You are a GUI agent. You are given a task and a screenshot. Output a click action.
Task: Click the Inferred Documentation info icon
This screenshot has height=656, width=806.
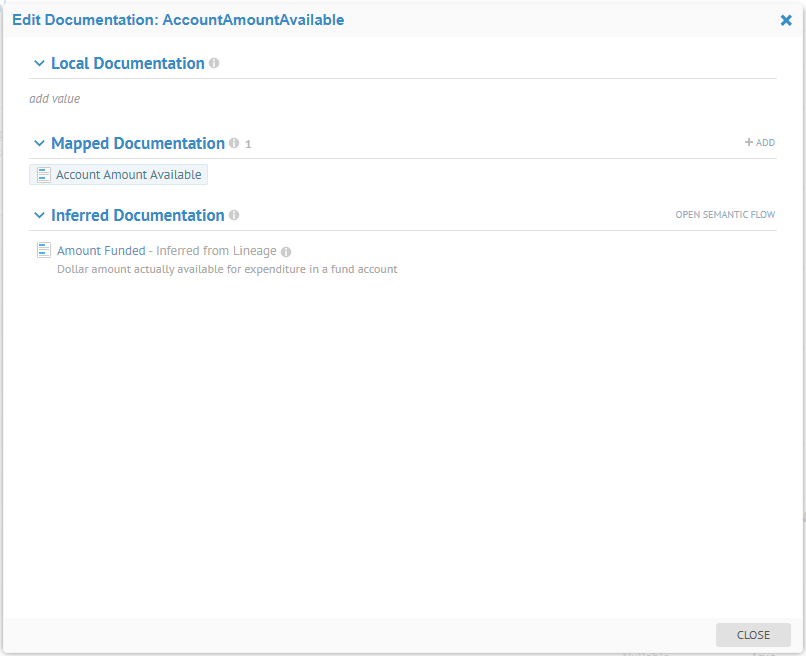[x=234, y=215]
